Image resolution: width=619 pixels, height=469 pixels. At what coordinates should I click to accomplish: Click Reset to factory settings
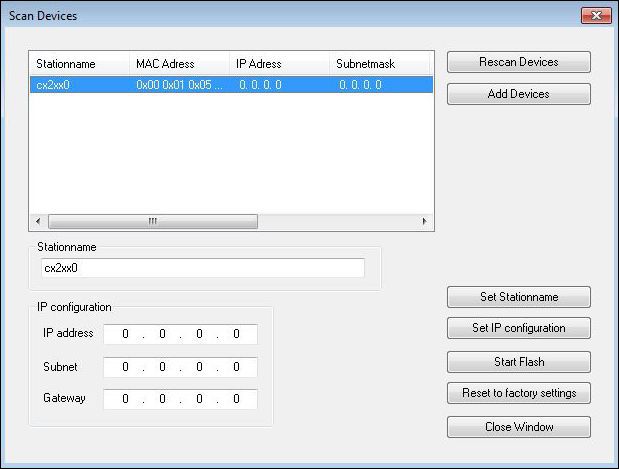pos(519,393)
